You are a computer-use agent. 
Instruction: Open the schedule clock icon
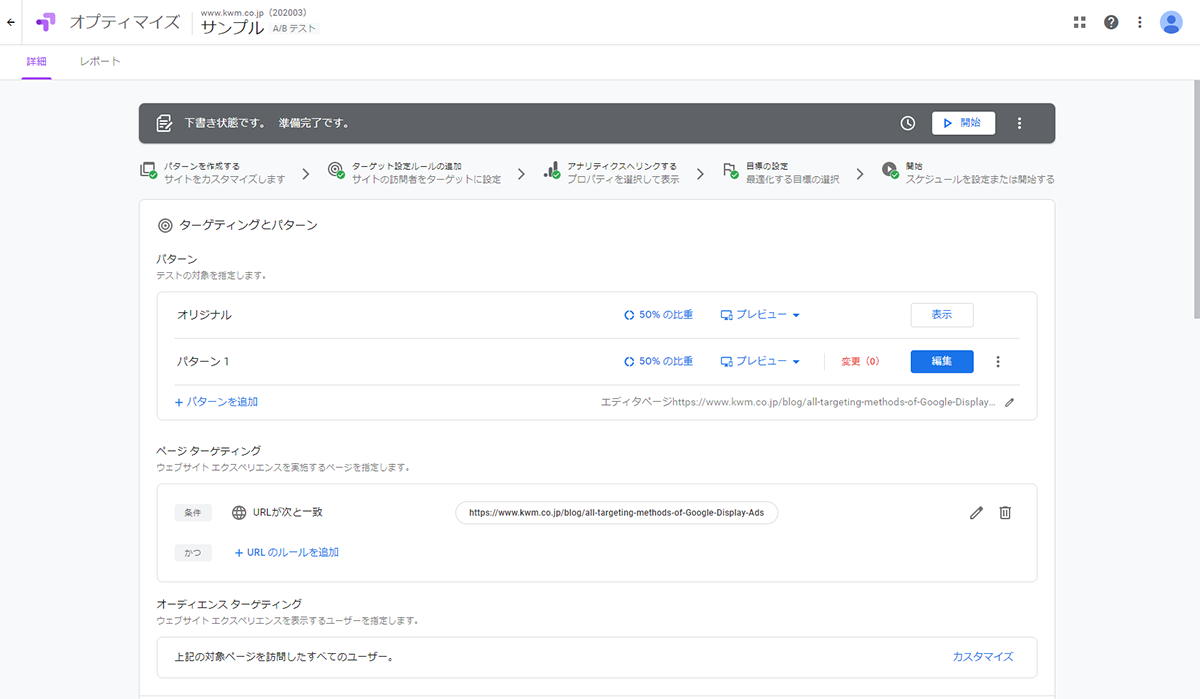pyautogui.click(x=908, y=123)
